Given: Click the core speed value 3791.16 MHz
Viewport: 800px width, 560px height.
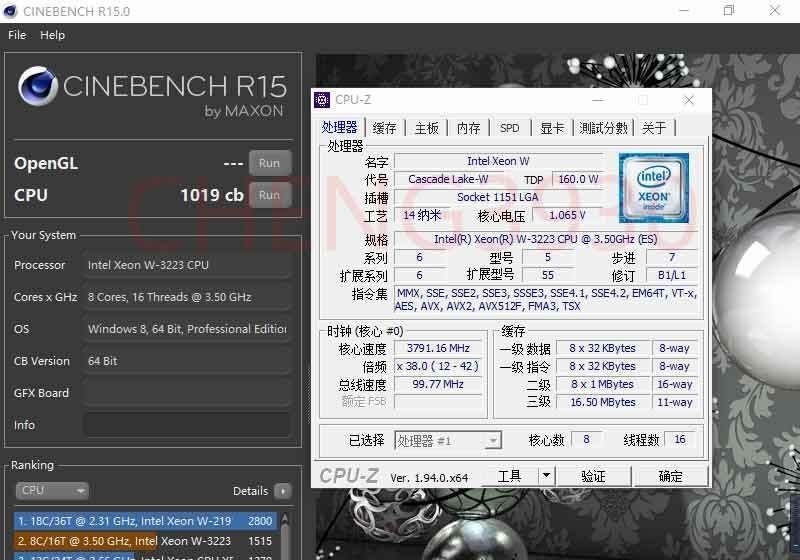Looking at the screenshot, I should (438, 348).
